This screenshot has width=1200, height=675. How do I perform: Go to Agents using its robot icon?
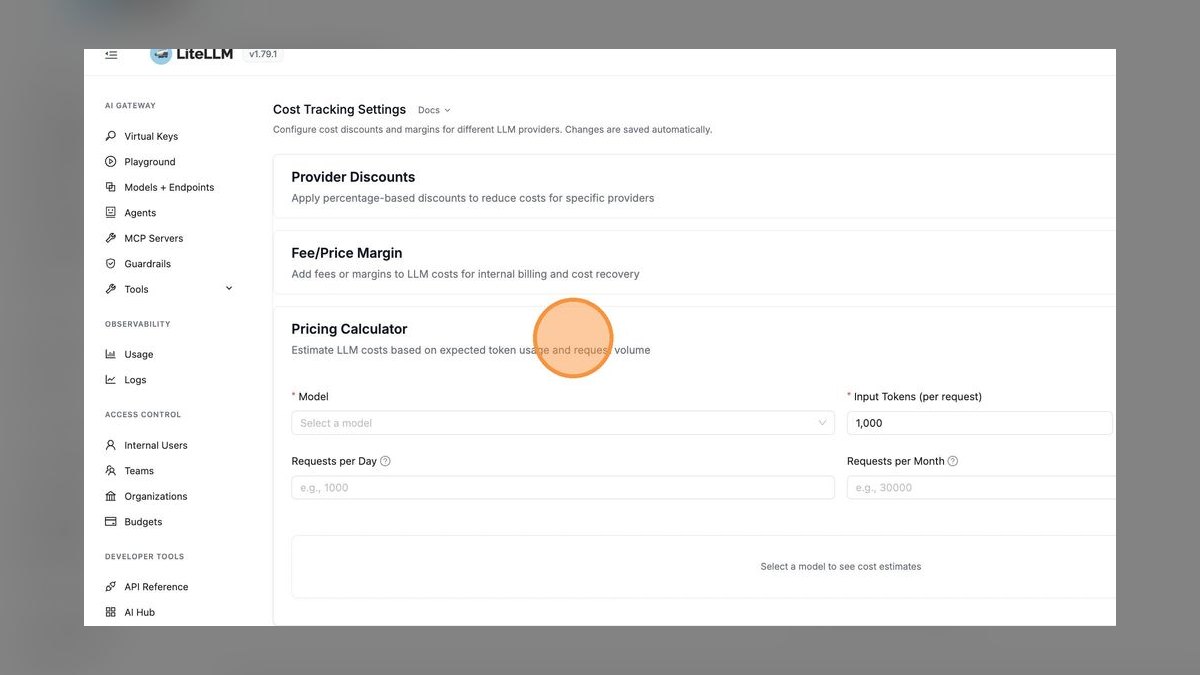[111, 213]
